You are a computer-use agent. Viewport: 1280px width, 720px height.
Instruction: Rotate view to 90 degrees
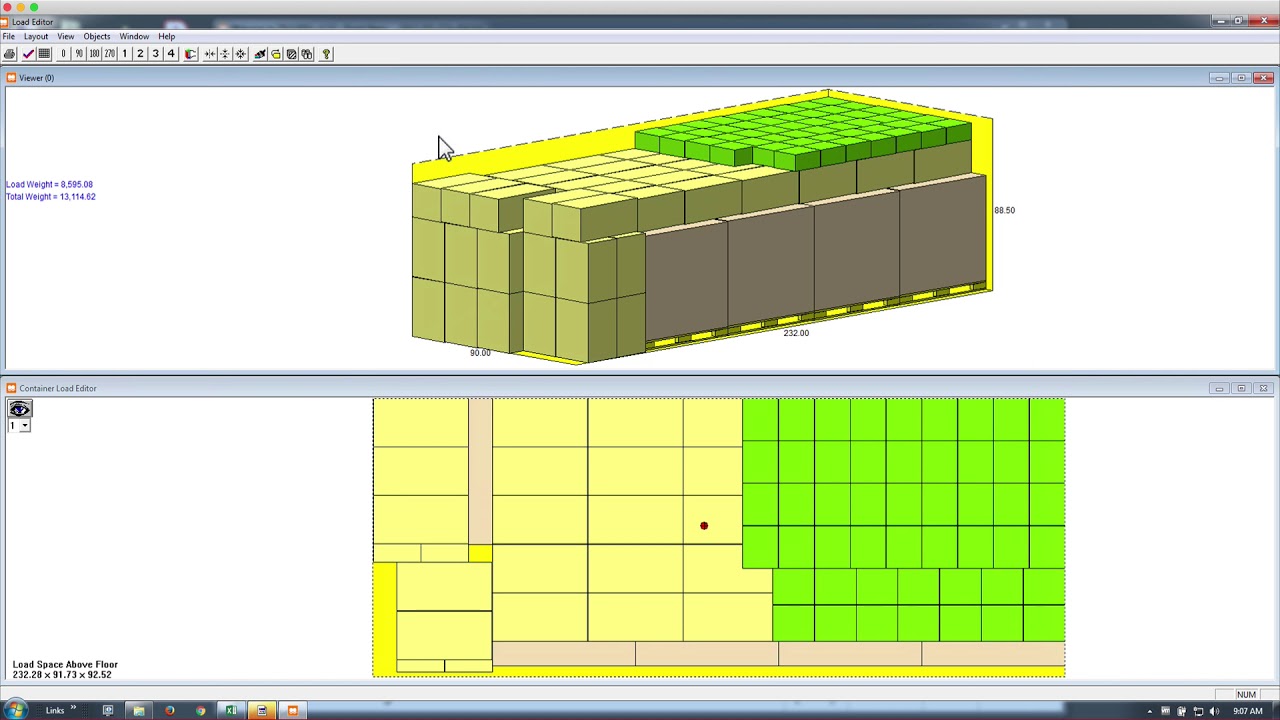[x=79, y=54]
